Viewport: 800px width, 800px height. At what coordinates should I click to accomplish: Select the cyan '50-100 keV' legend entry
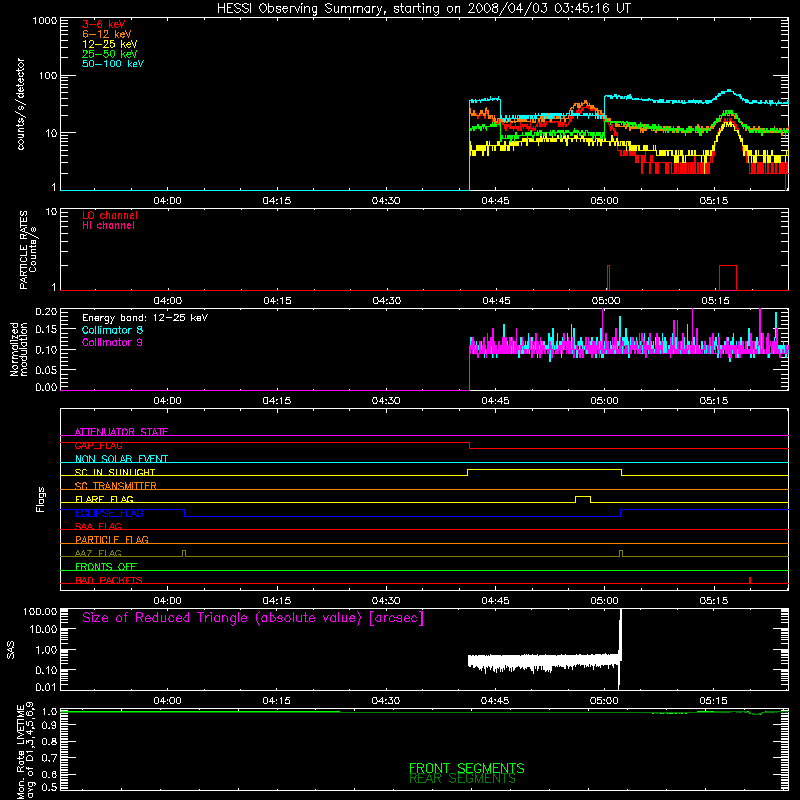[x=113, y=64]
